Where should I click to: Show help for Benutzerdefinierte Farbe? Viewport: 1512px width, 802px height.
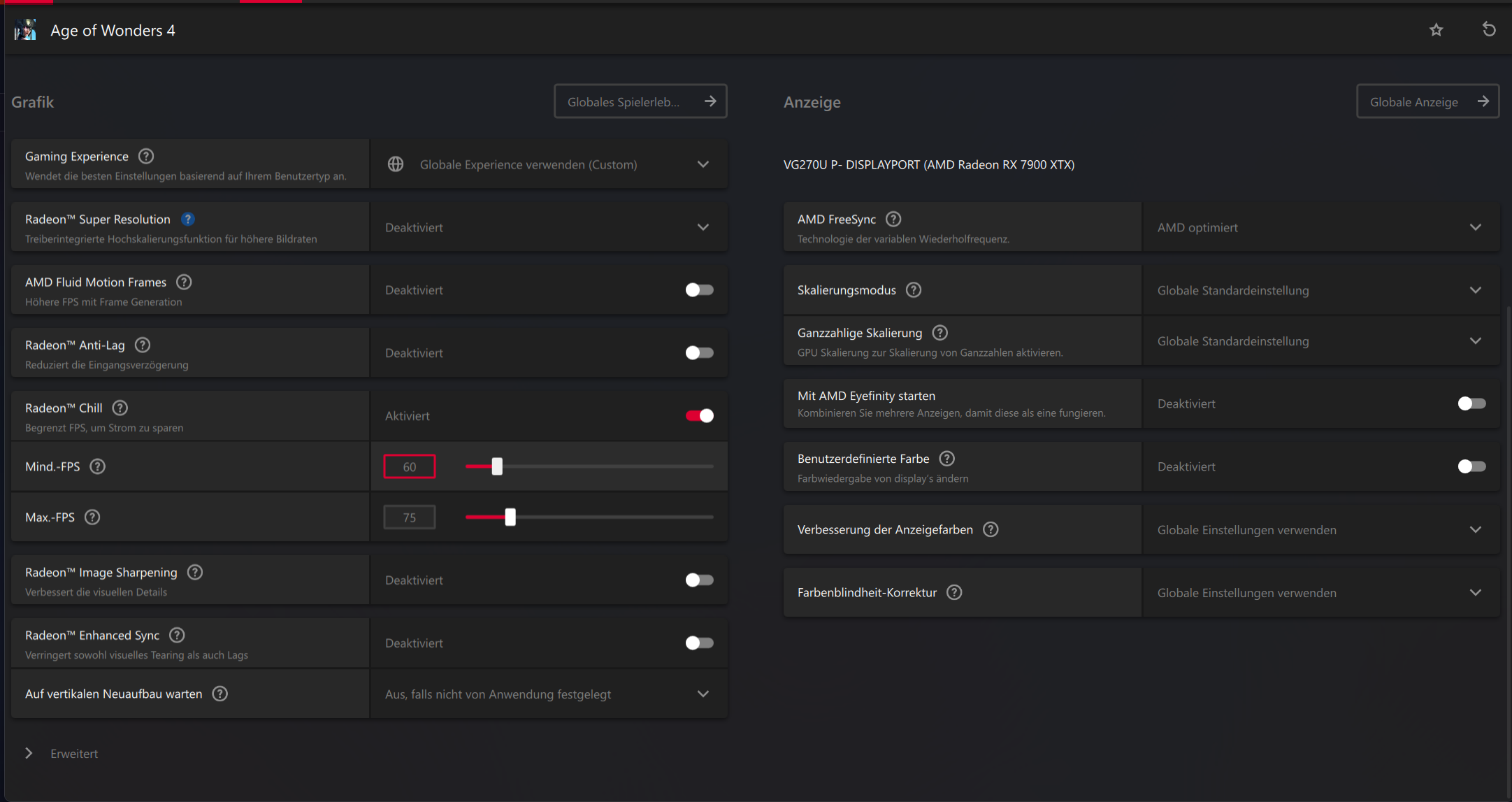pos(946,458)
